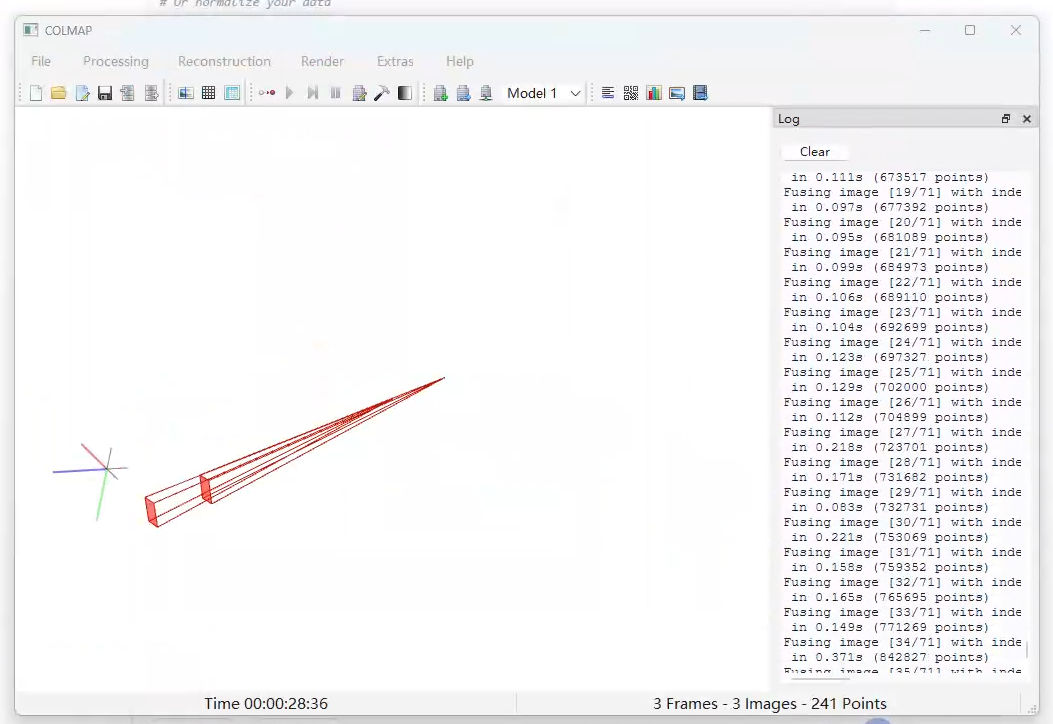
Task: Select the red camera frustum in viewport
Action: (295, 453)
